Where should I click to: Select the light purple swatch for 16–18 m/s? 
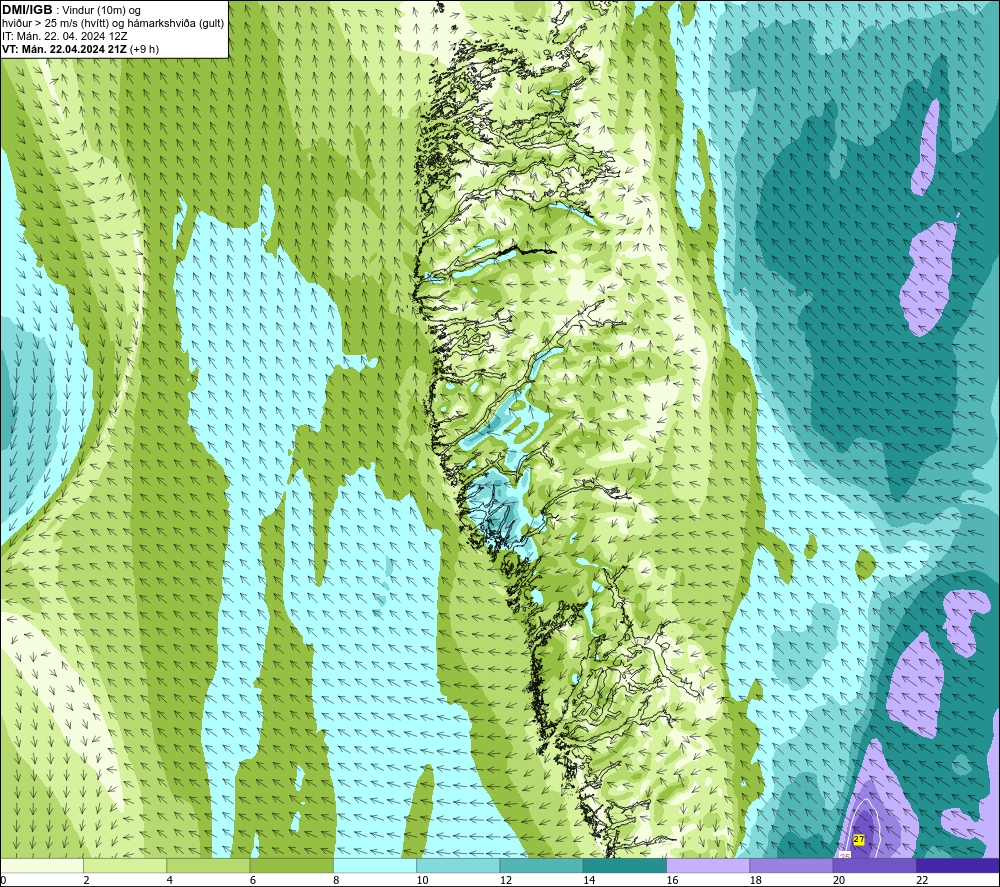[708, 866]
